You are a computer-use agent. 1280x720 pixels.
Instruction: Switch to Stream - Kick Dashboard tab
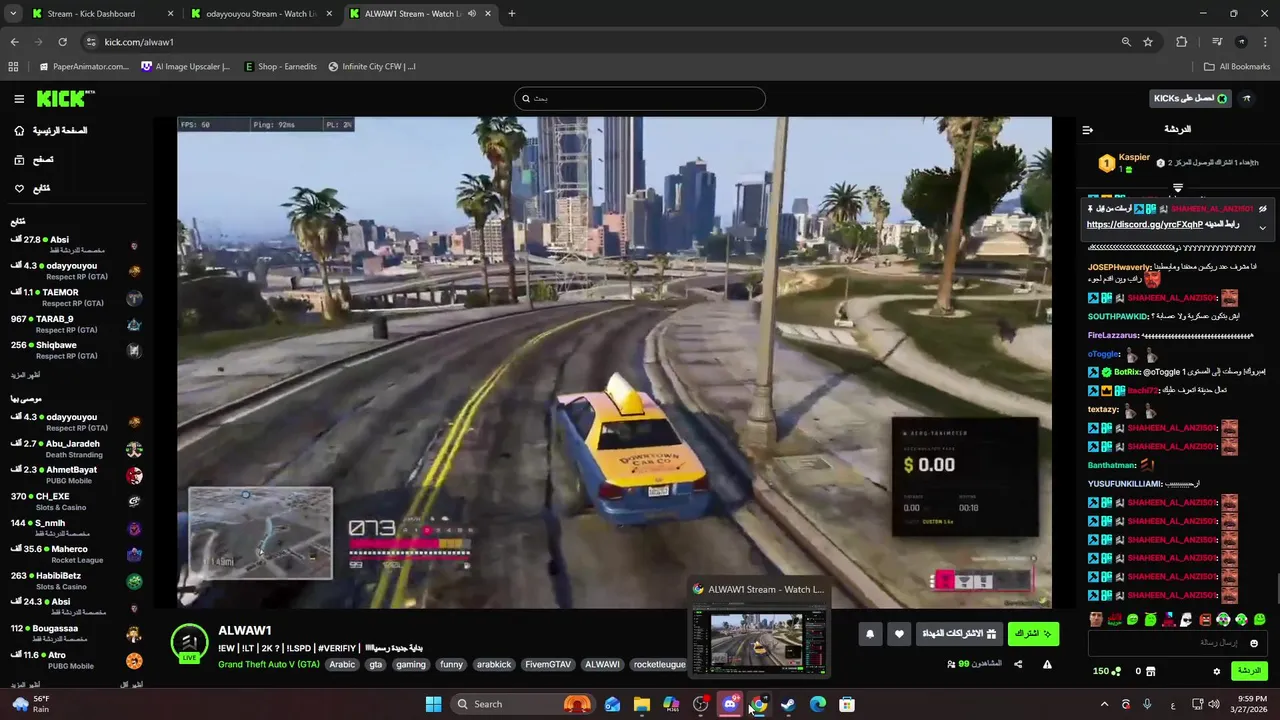[103, 14]
